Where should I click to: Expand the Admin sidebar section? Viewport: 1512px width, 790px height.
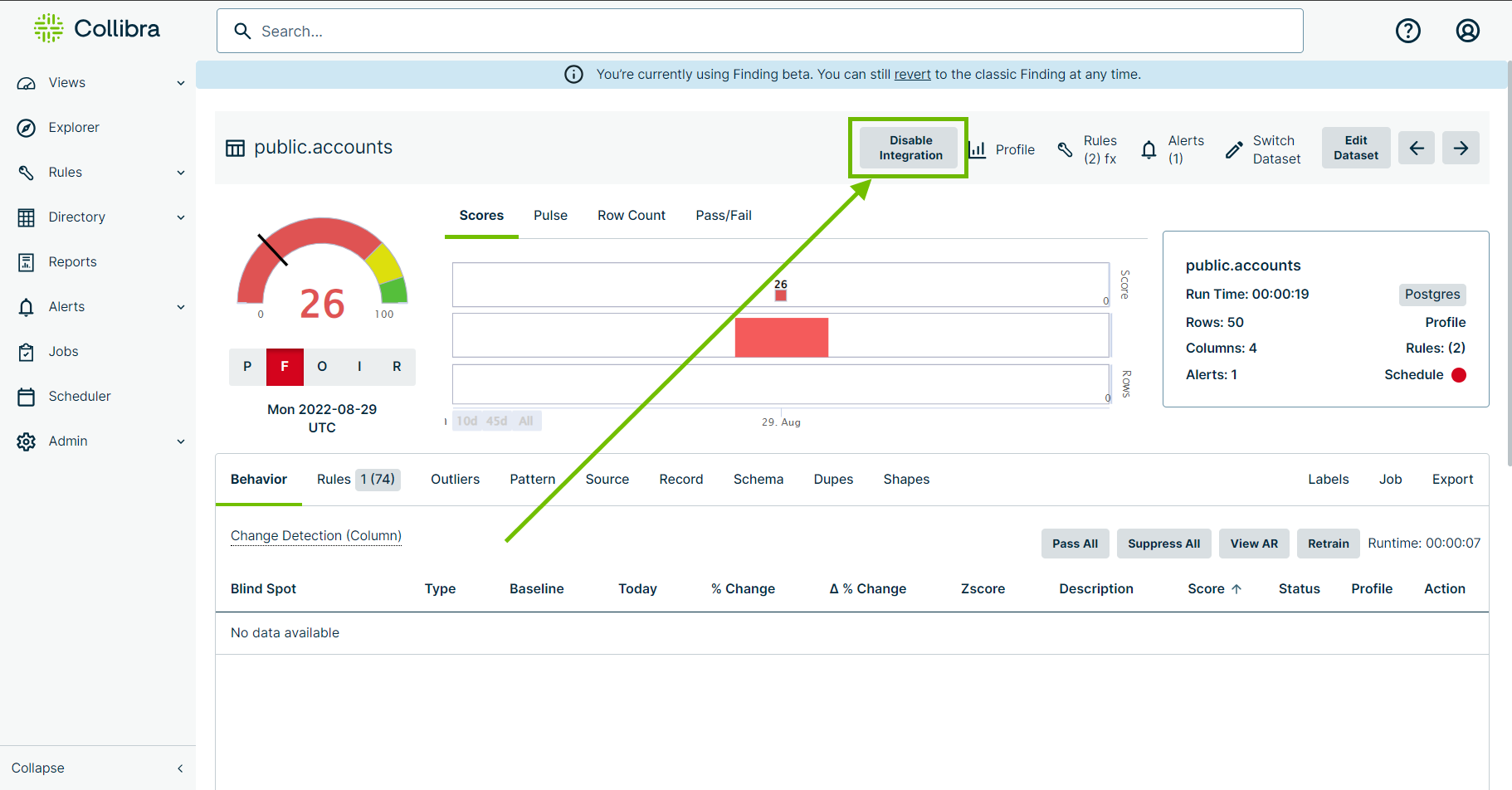pos(68,441)
